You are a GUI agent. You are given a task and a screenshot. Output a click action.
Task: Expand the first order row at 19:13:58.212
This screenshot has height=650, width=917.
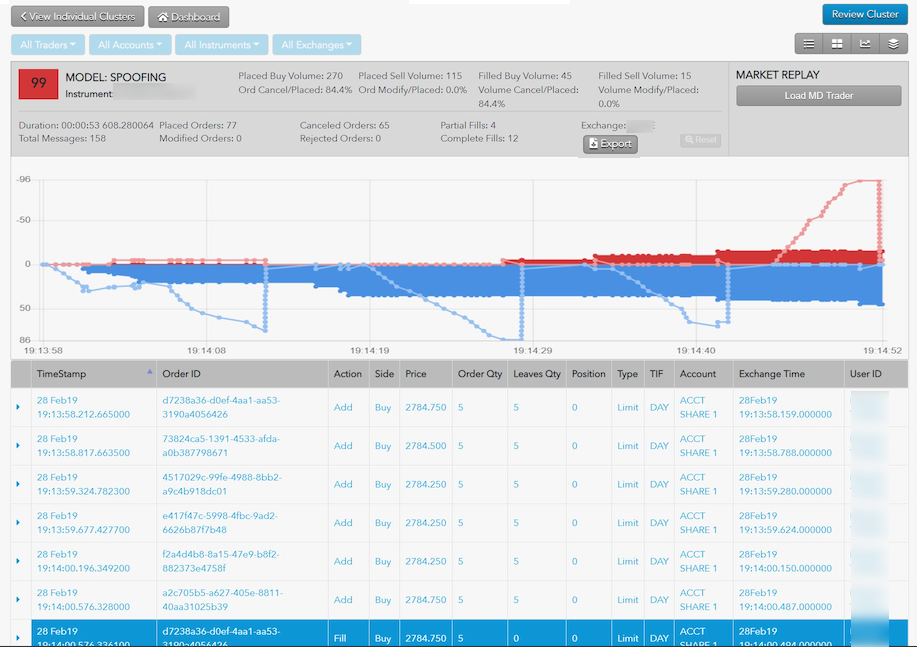[18, 407]
